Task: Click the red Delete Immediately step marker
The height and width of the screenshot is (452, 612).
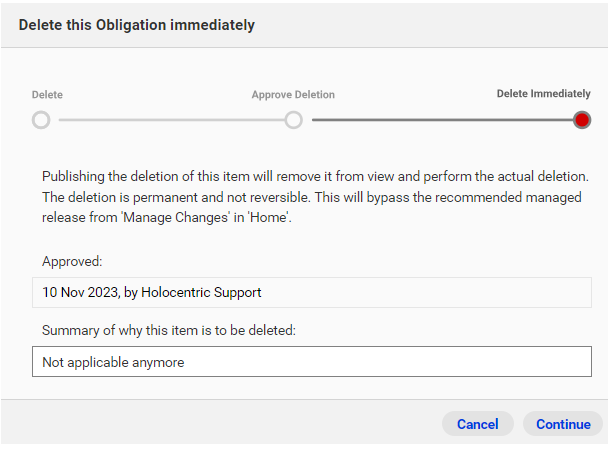Action: 582,120
